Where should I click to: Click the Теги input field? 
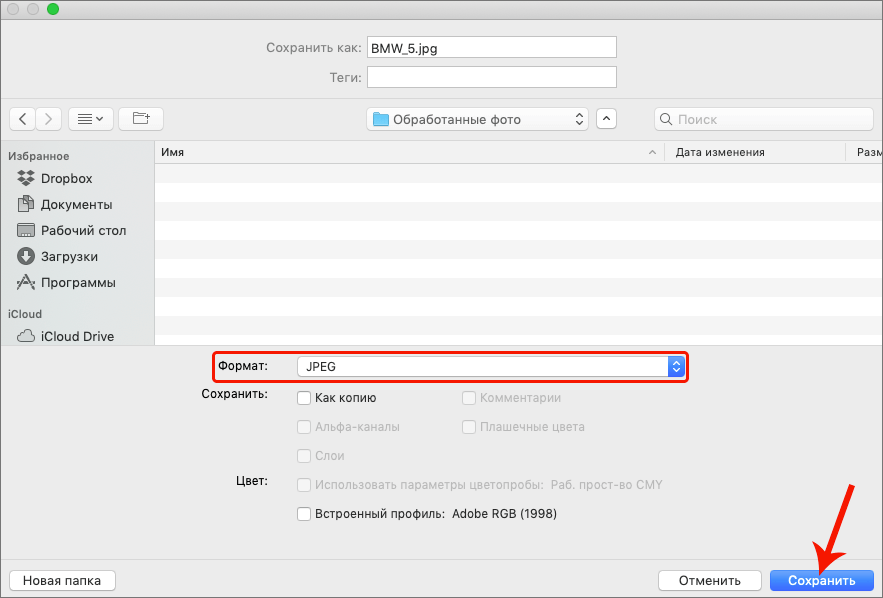point(491,77)
